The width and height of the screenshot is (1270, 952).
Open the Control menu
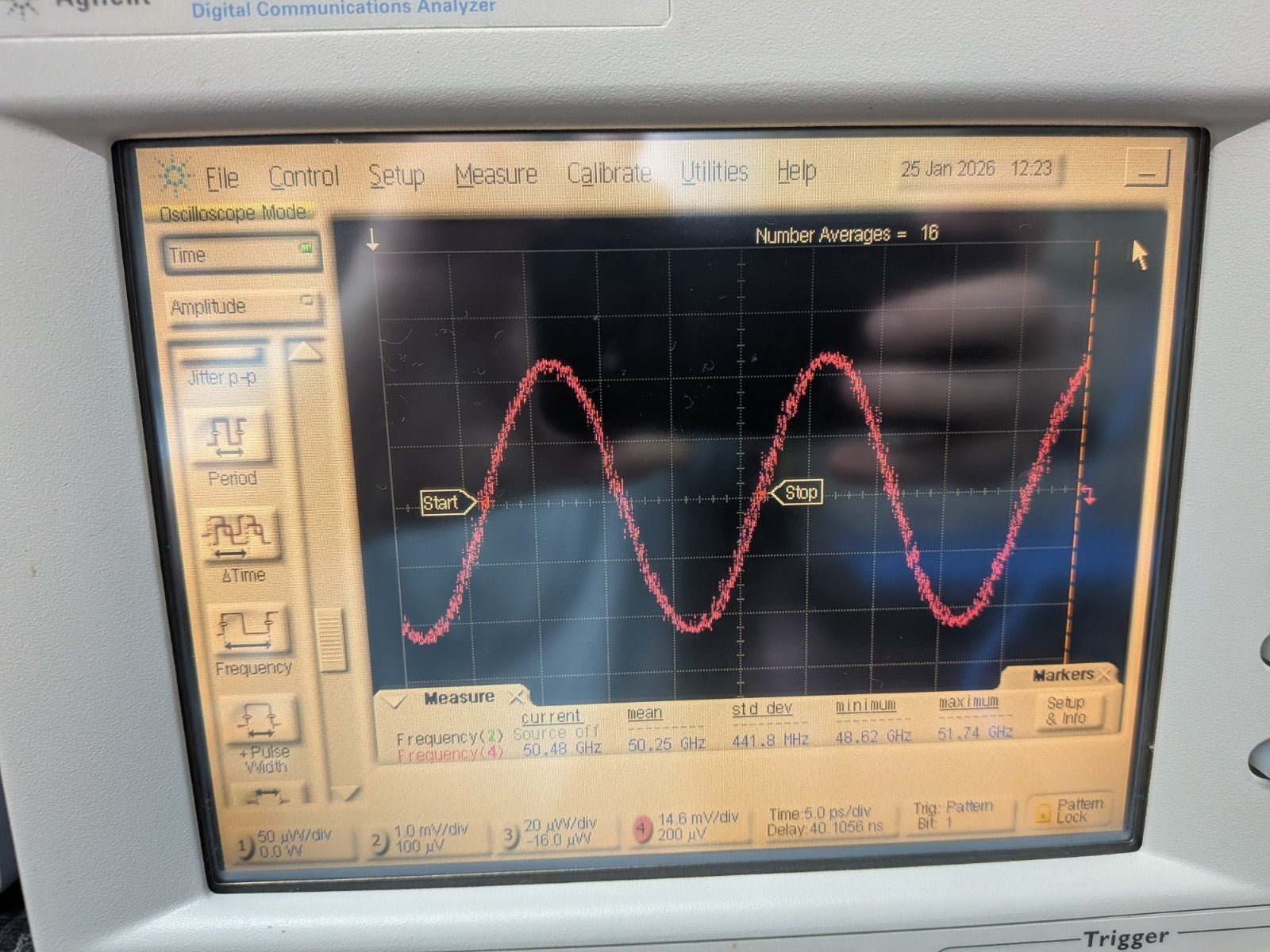point(304,177)
